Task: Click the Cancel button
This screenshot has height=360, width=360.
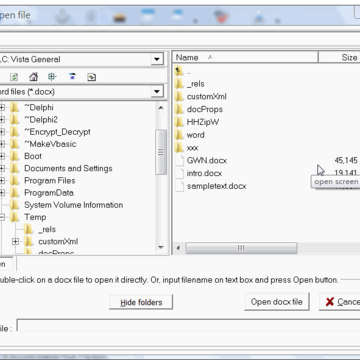Action: point(339,302)
